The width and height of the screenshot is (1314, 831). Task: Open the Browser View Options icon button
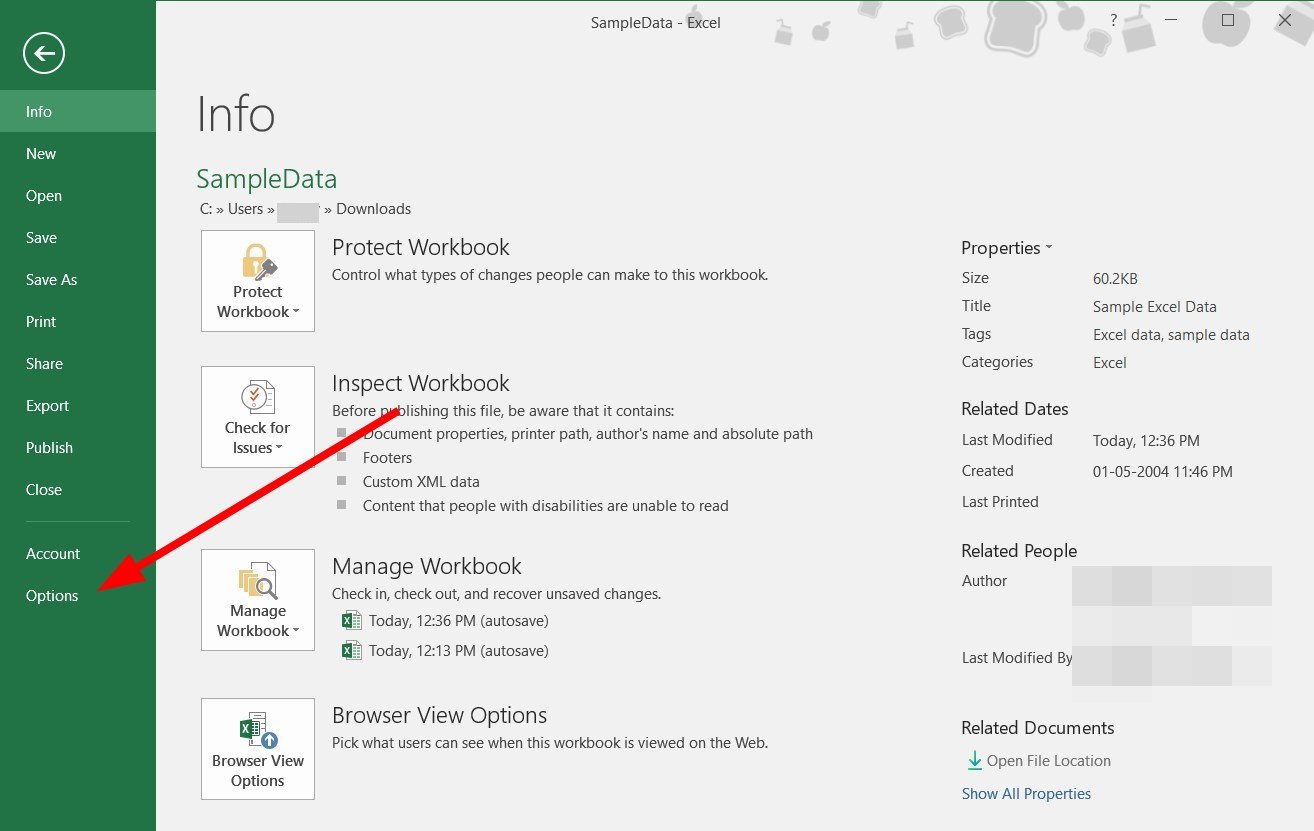click(258, 749)
